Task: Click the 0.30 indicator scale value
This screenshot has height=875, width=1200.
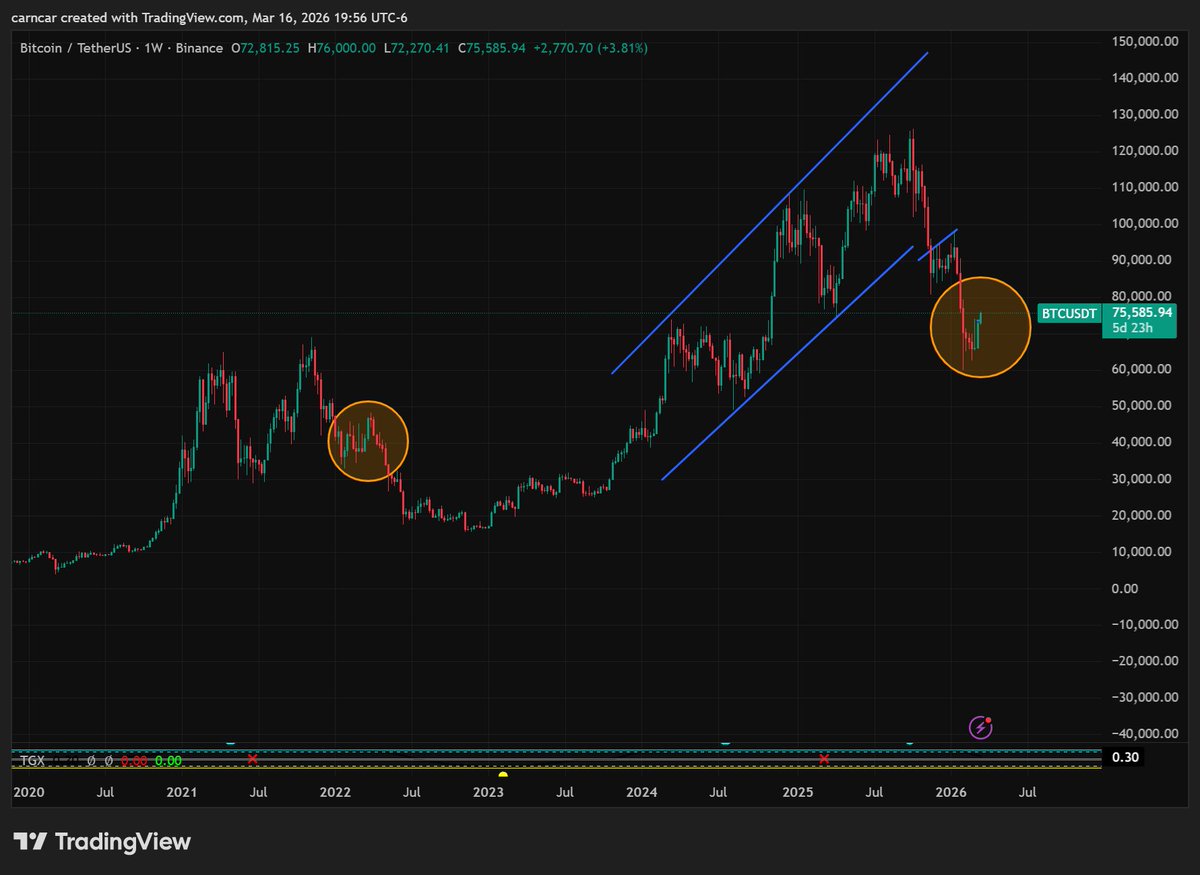Action: point(1125,757)
